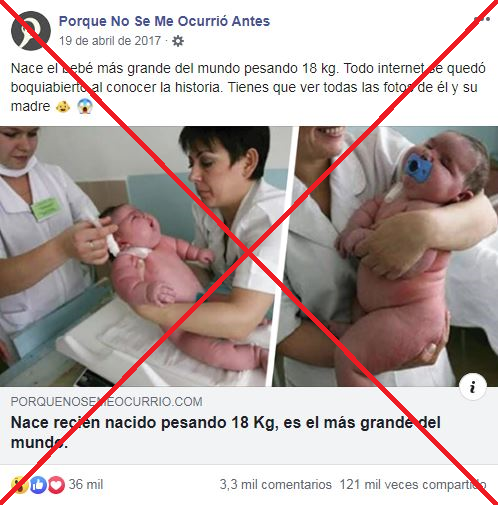Click the screaming face emoji in post
The height and width of the screenshot is (505, 498).
pos(85,107)
